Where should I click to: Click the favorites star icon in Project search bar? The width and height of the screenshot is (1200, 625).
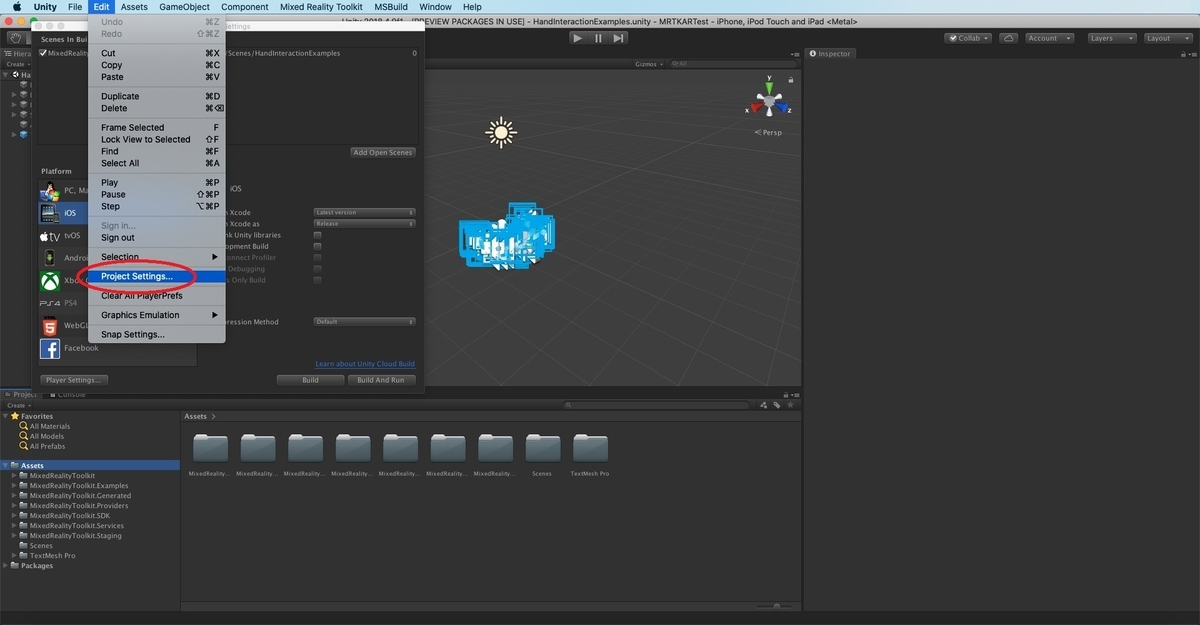pyautogui.click(x=789, y=405)
